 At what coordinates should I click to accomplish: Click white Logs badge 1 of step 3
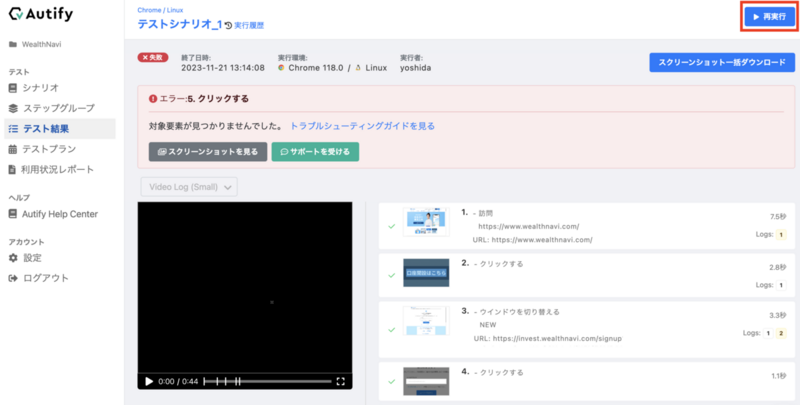pyautogui.click(x=768, y=333)
